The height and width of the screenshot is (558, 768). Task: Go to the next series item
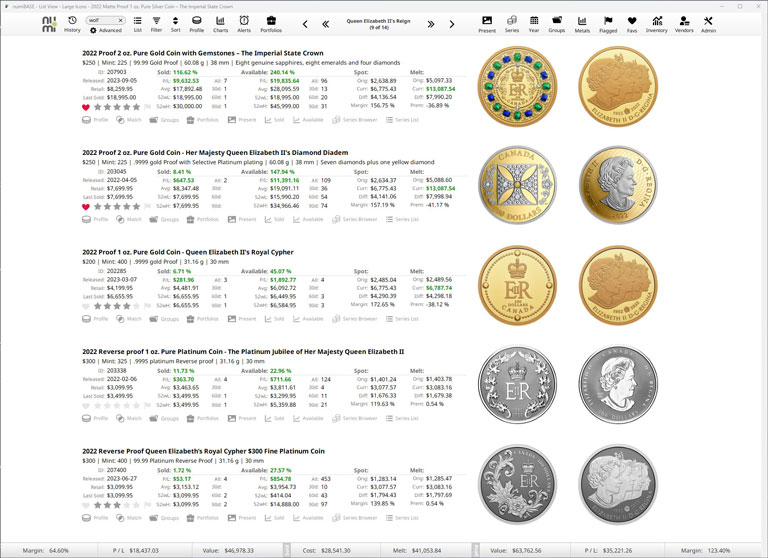coord(452,24)
